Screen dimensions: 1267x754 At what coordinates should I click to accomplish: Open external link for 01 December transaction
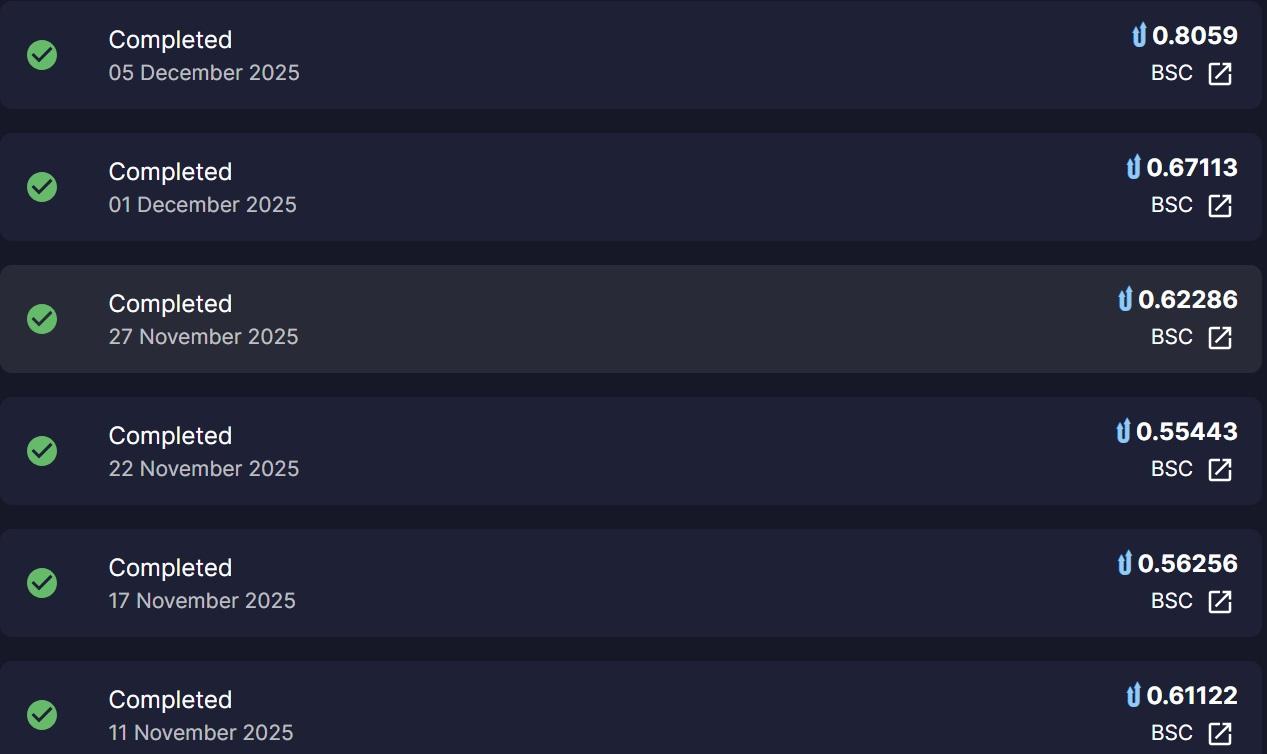pos(1220,206)
